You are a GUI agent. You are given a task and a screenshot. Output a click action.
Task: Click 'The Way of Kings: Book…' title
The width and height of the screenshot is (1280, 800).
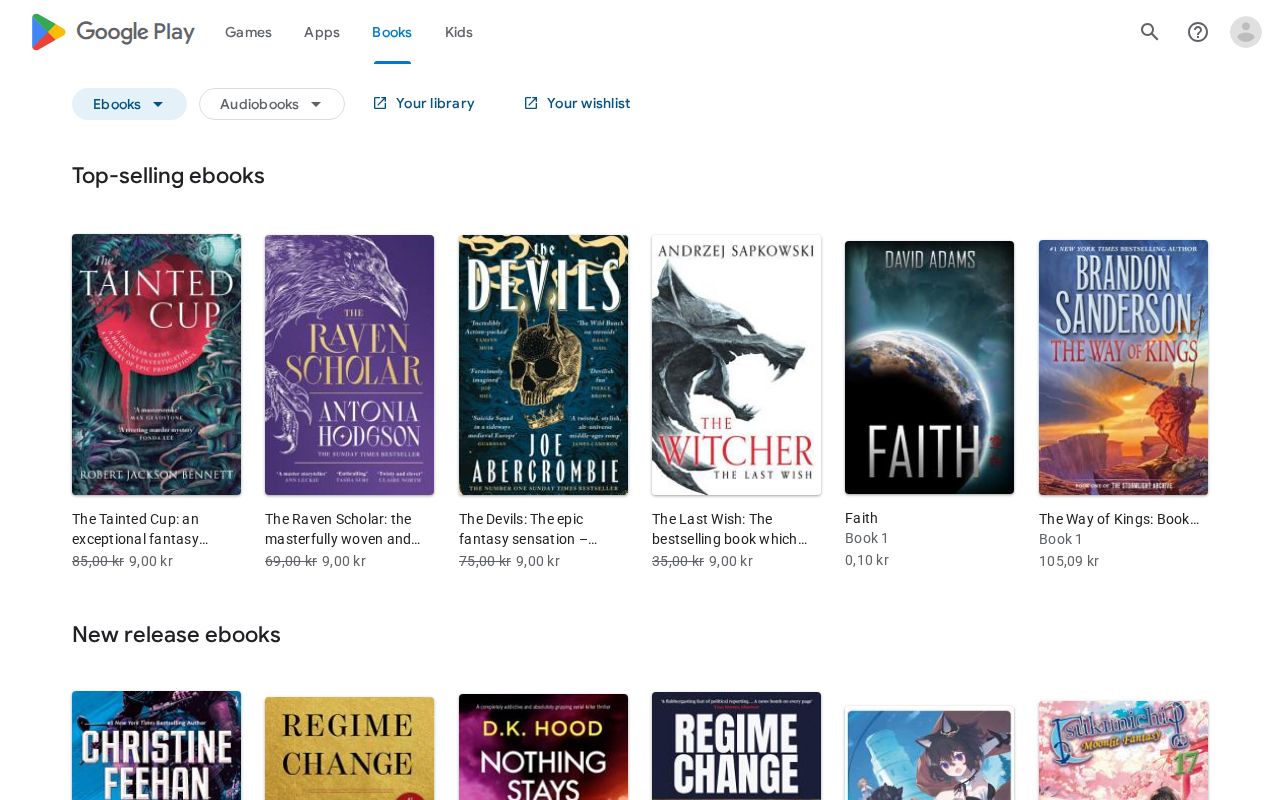[1119, 519]
